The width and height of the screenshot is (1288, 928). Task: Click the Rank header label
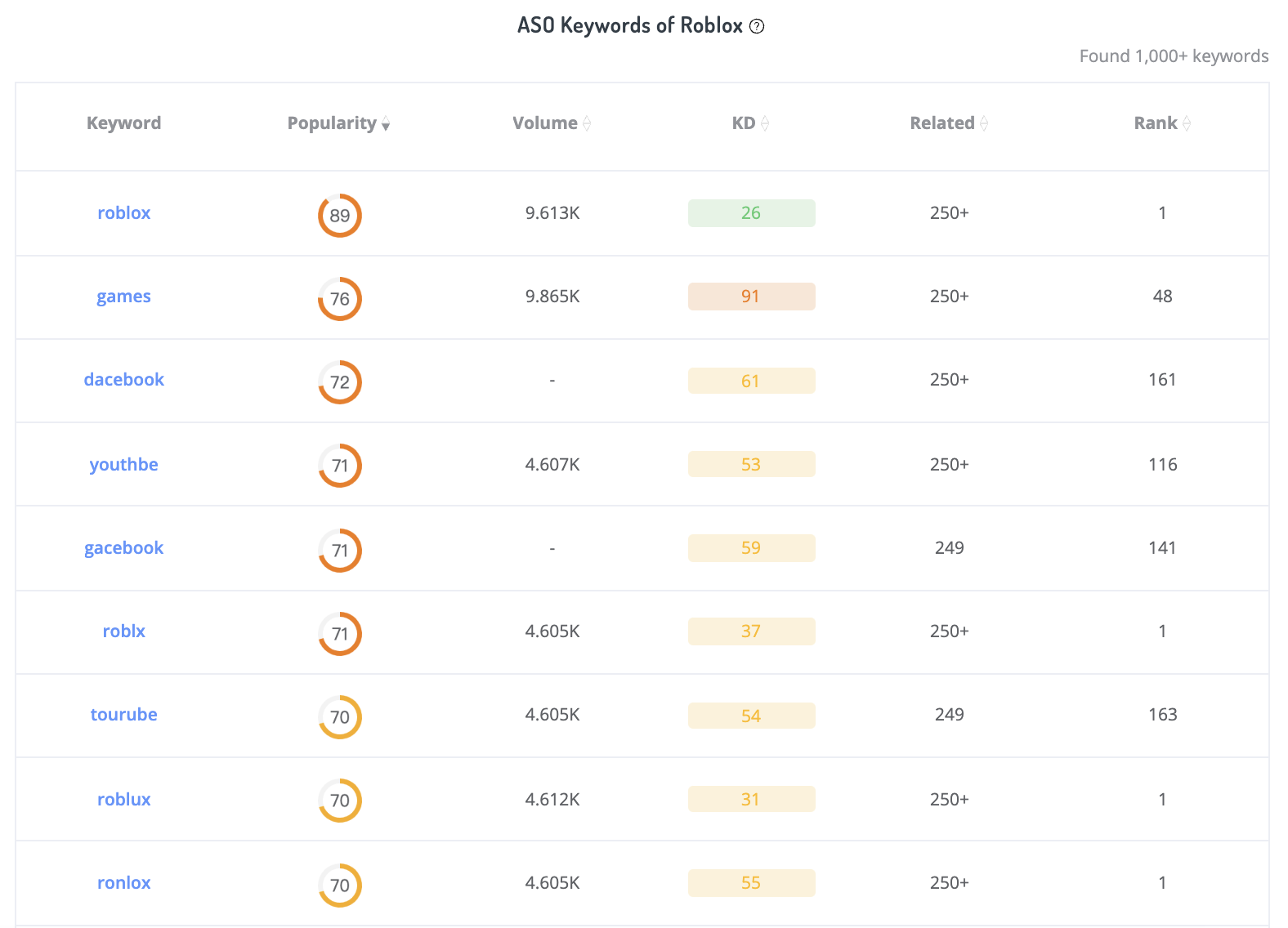pos(1156,123)
